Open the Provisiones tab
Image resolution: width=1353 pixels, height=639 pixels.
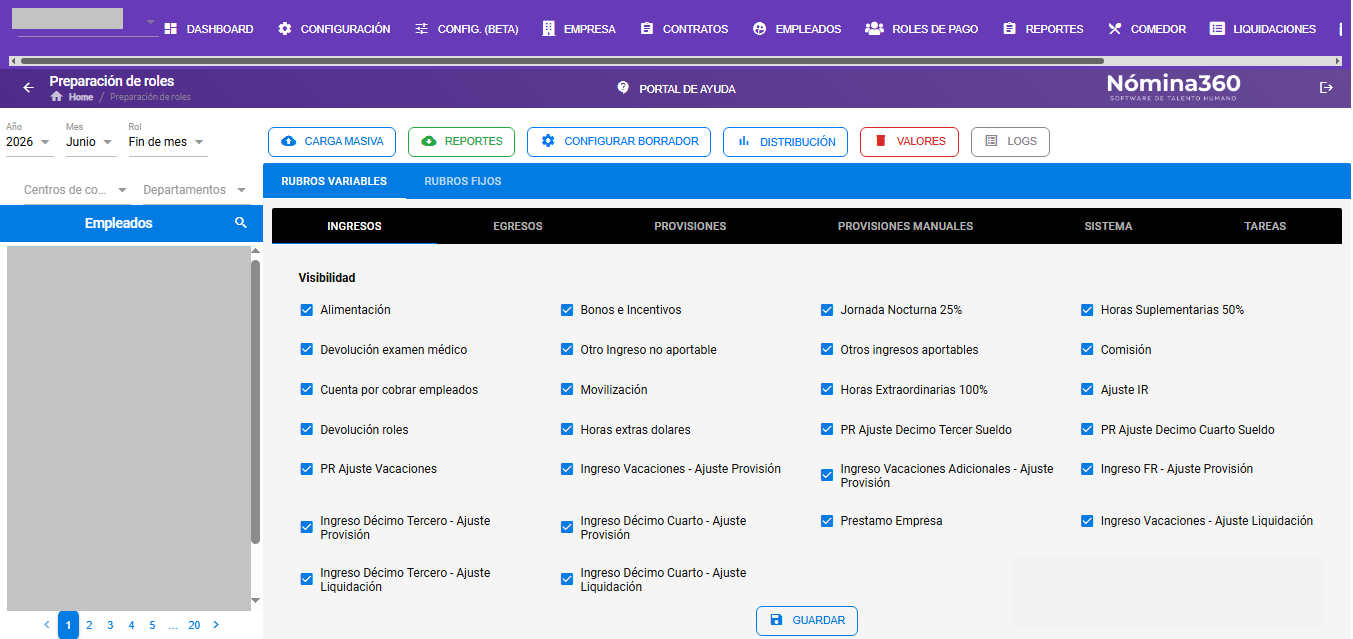[x=690, y=226]
